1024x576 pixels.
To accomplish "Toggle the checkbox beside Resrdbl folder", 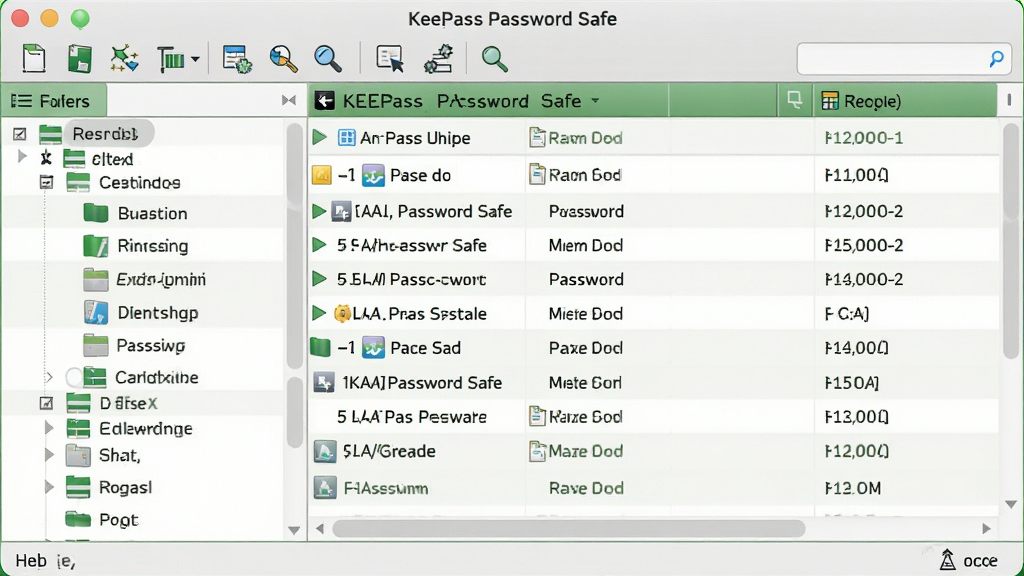I will point(20,134).
